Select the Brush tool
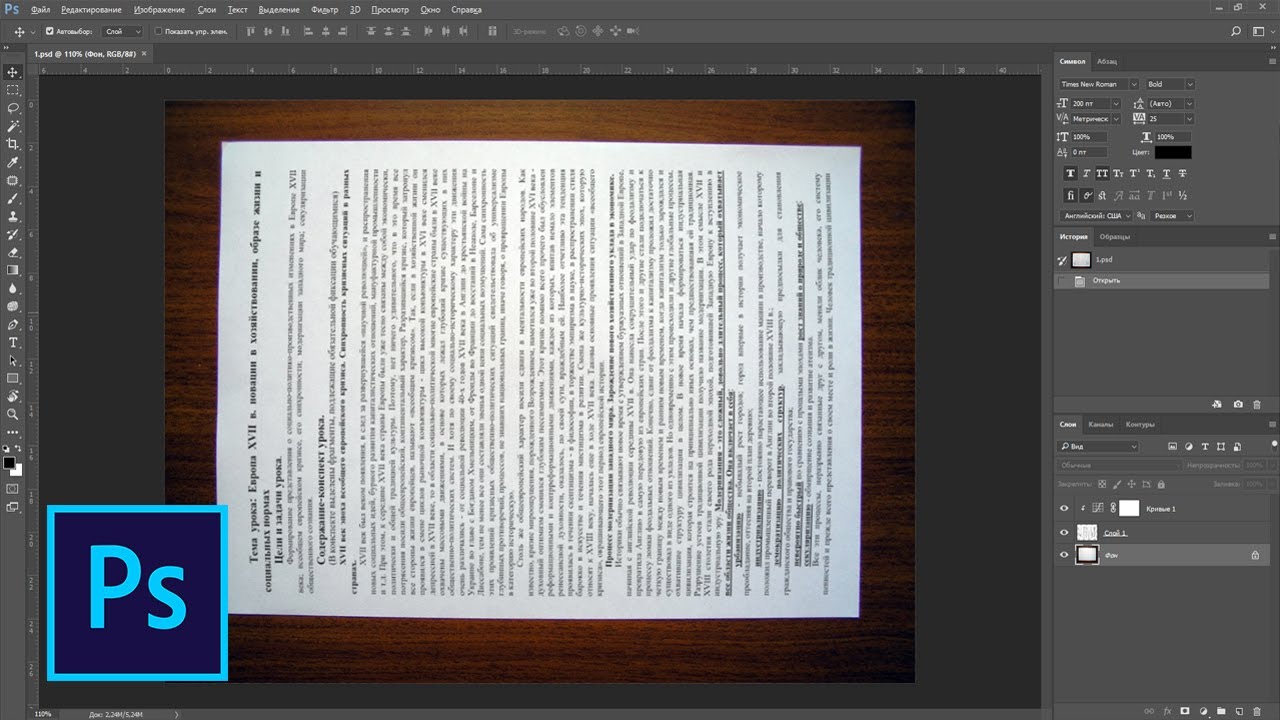The width and height of the screenshot is (1280, 720). pos(13,198)
